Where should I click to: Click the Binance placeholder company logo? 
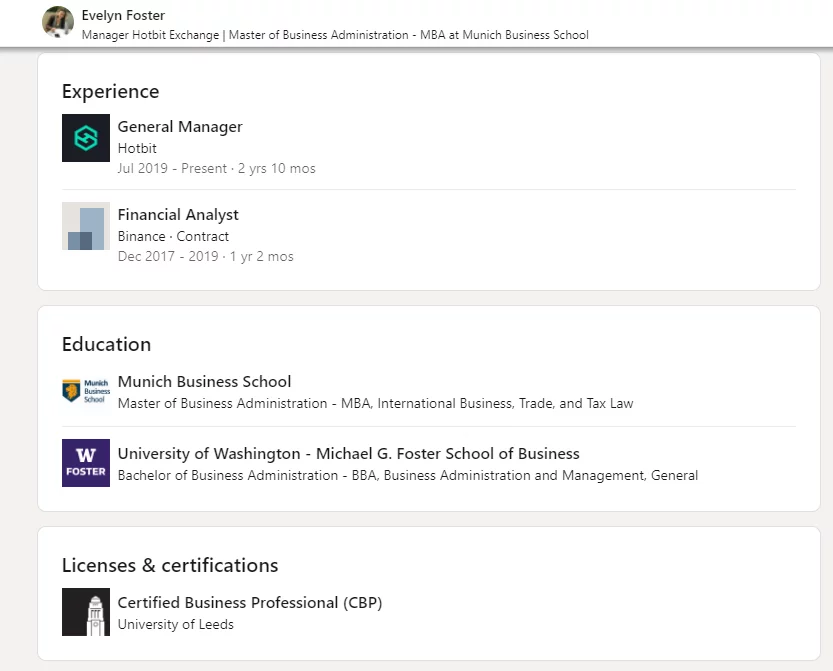[x=86, y=226]
